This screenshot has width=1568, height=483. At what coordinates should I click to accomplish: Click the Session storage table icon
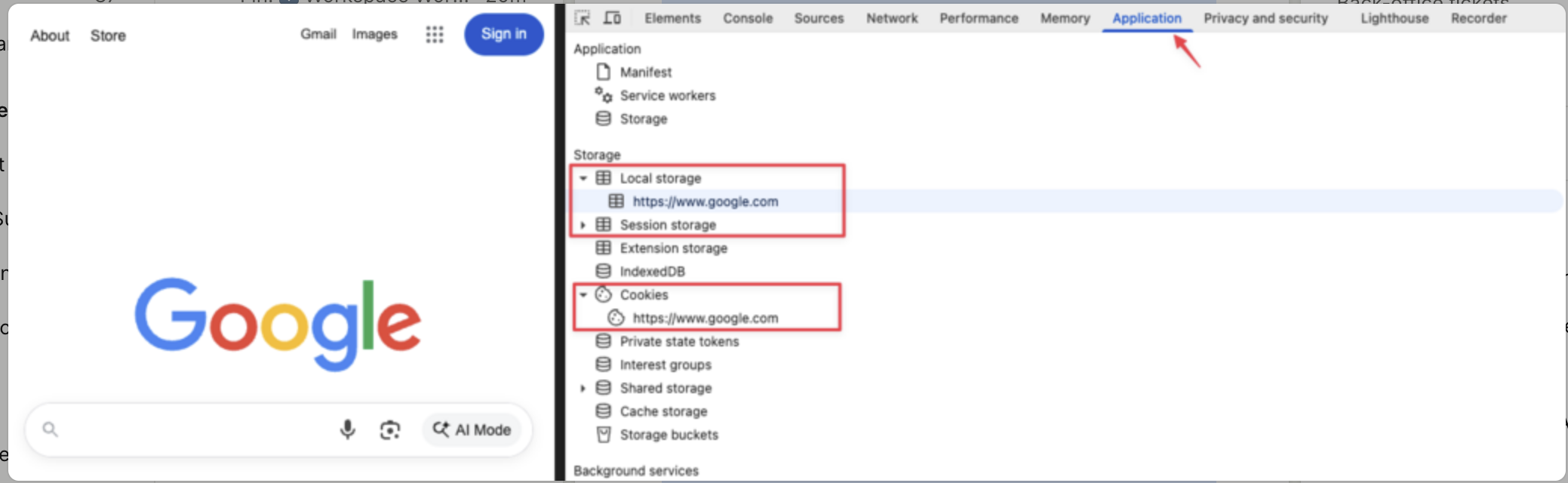tap(603, 224)
